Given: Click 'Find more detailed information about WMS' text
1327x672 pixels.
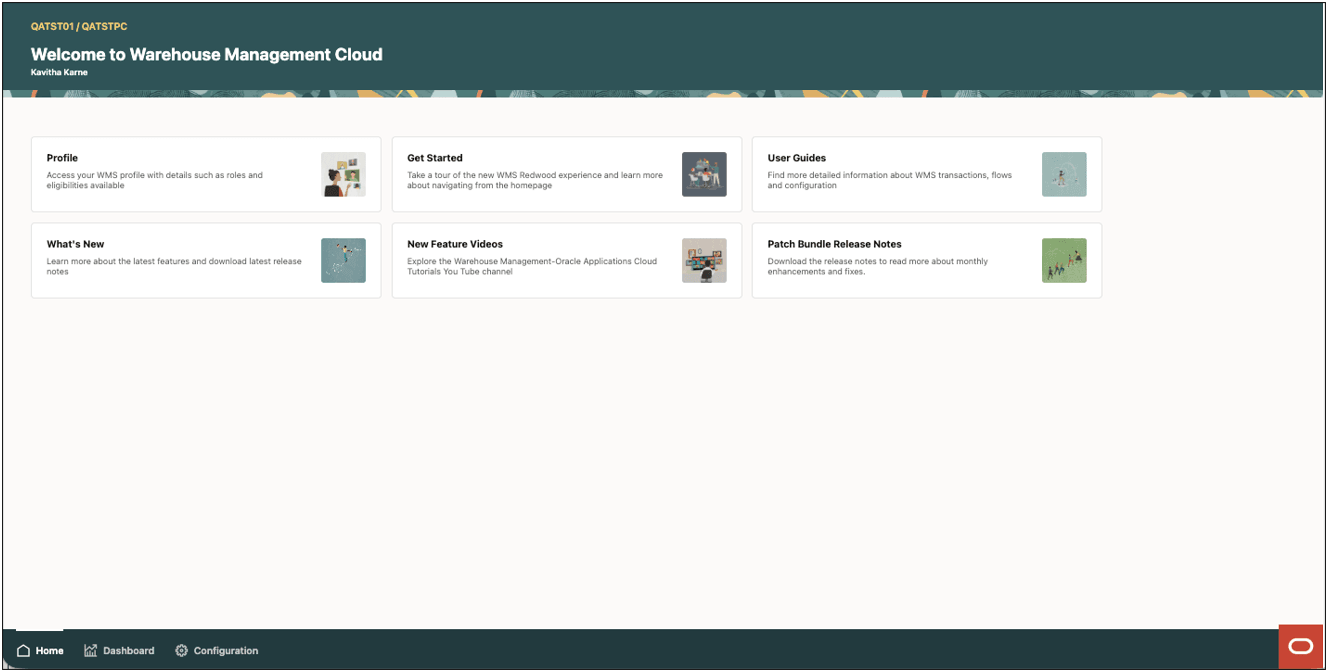Looking at the screenshot, I should 890,180.
